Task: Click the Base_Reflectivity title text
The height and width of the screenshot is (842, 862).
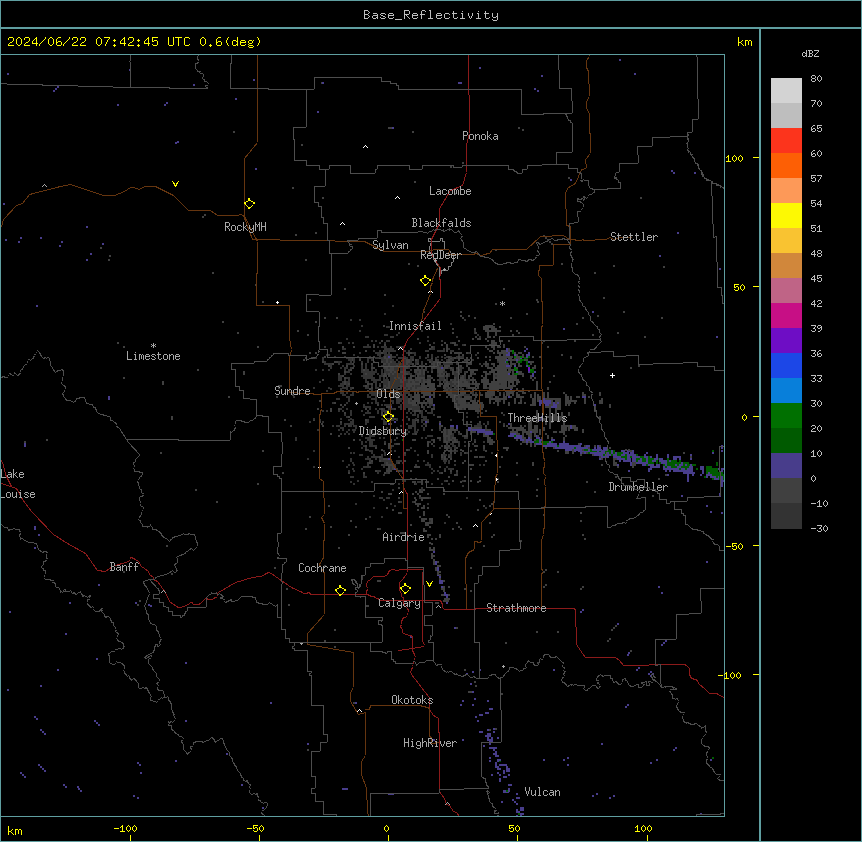Action: click(430, 15)
